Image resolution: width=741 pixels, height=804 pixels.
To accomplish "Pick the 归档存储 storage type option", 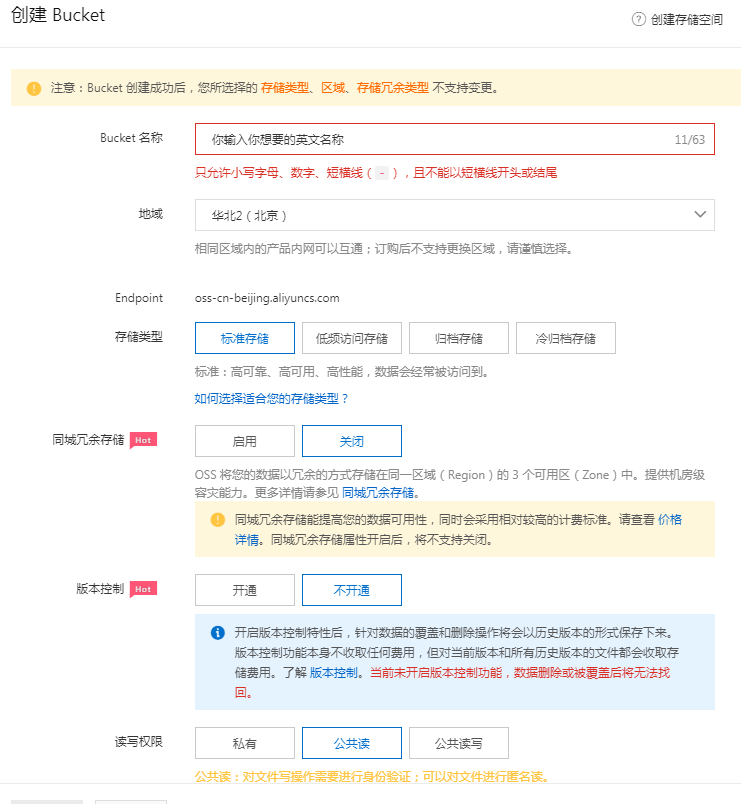I will click(459, 338).
